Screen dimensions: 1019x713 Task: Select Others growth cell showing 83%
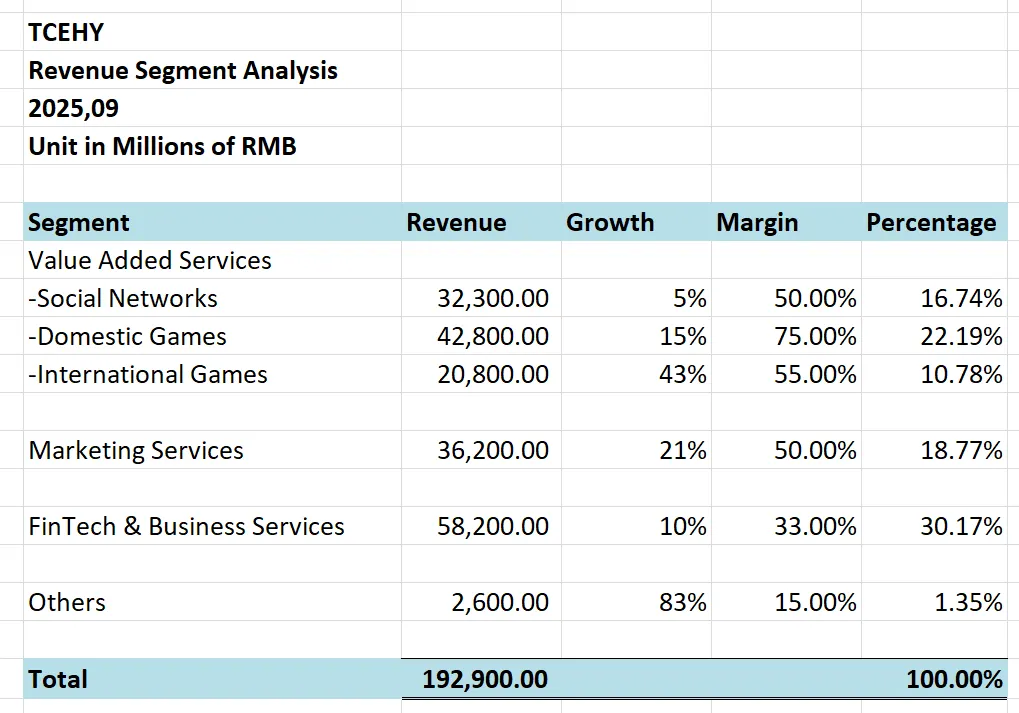click(683, 602)
